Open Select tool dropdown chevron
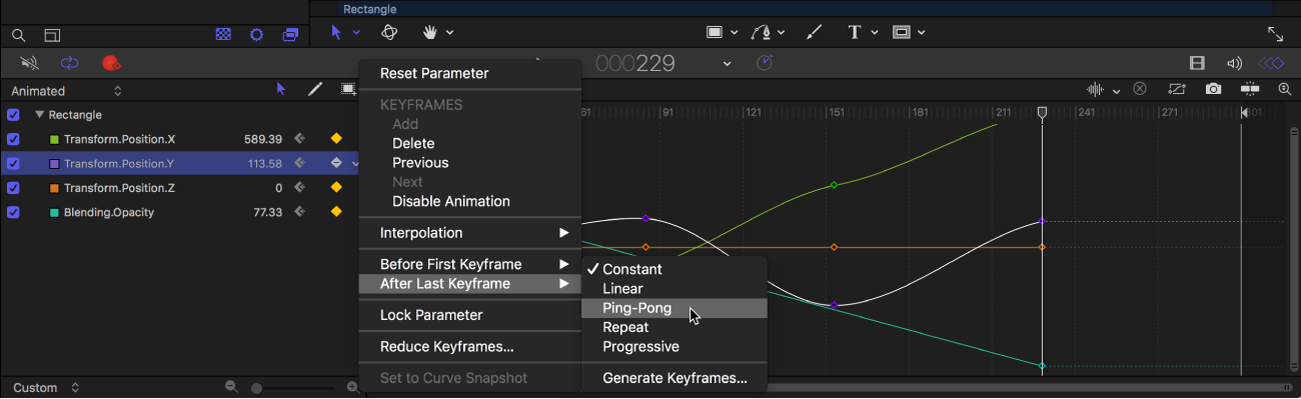Image resolution: width=1301 pixels, height=399 pixels. [x=356, y=33]
